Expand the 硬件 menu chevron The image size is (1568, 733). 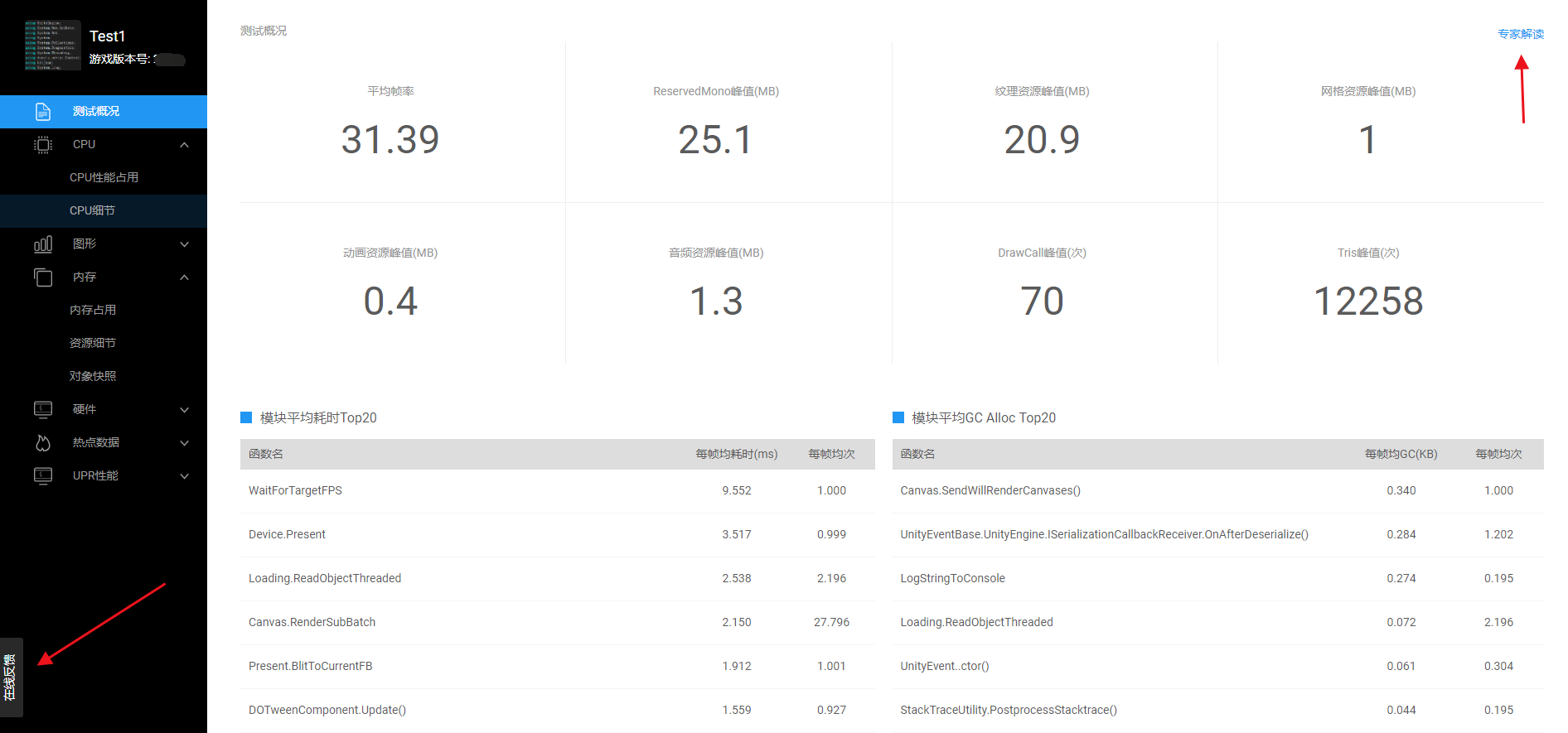point(184,410)
